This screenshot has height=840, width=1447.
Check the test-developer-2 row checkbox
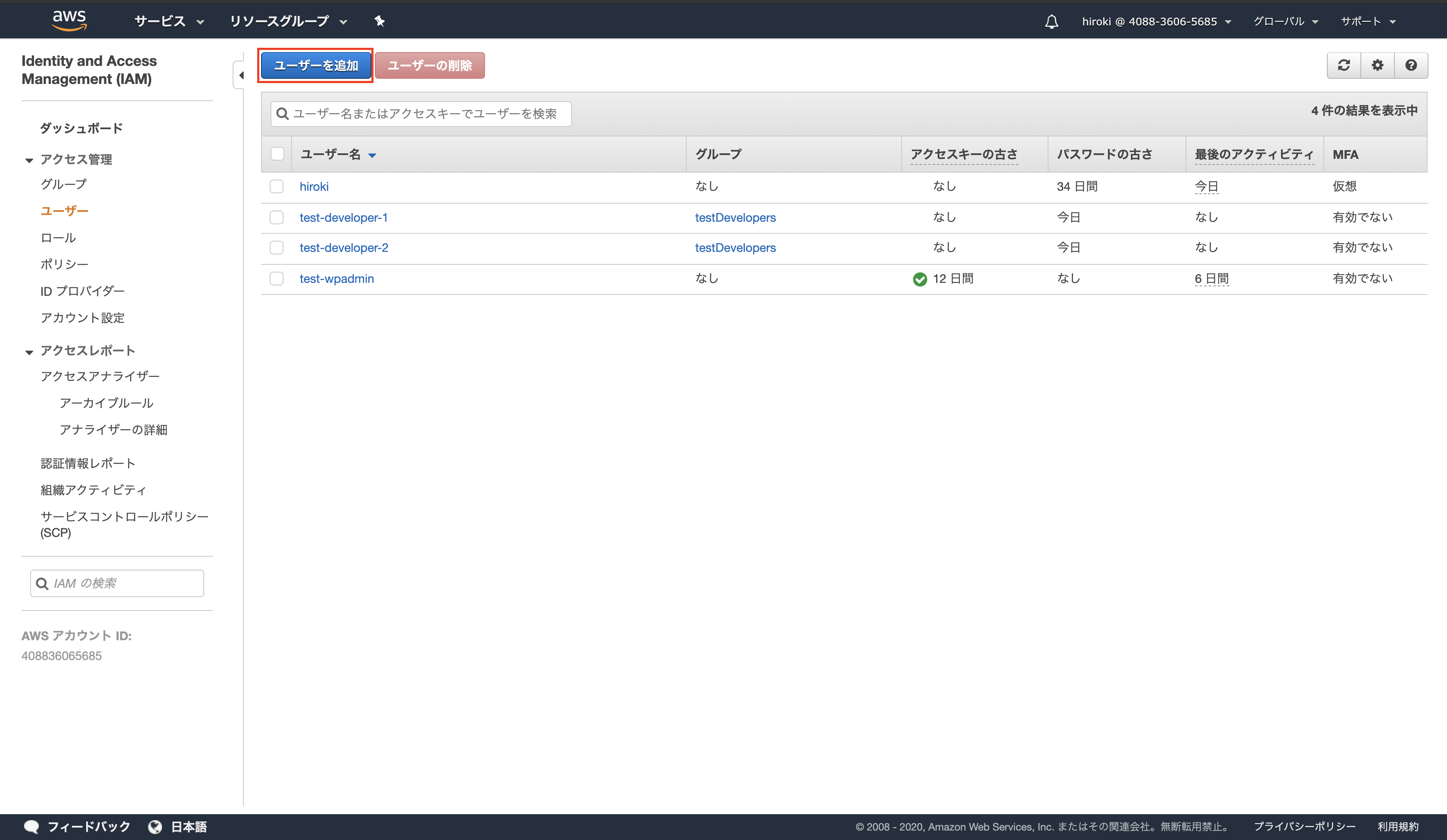(277, 248)
